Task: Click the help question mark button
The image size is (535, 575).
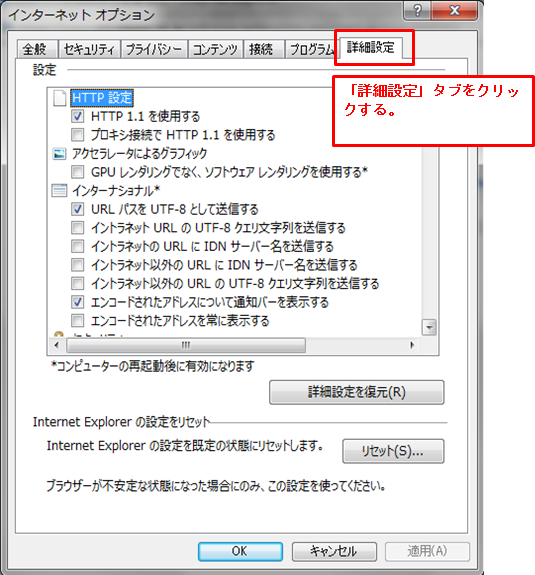Action: (x=417, y=10)
